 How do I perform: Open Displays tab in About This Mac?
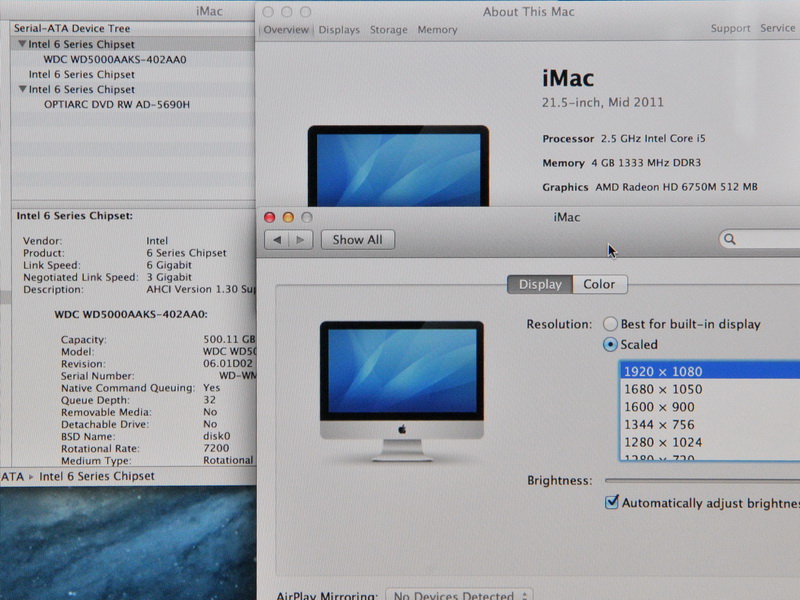pyautogui.click(x=339, y=30)
